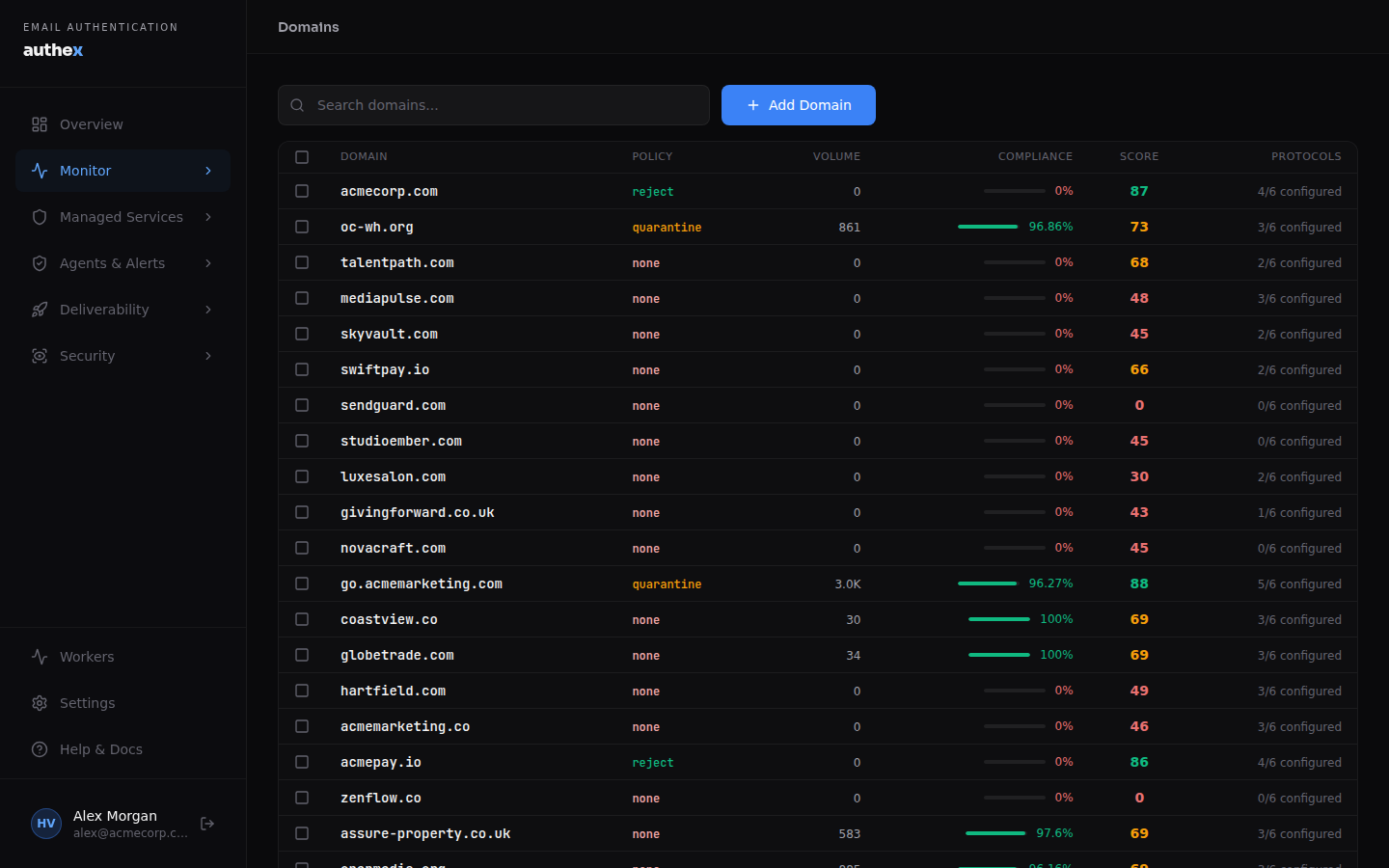The width and height of the screenshot is (1389, 868).
Task: Select checkbox for talentpath.com
Action: [302, 262]
